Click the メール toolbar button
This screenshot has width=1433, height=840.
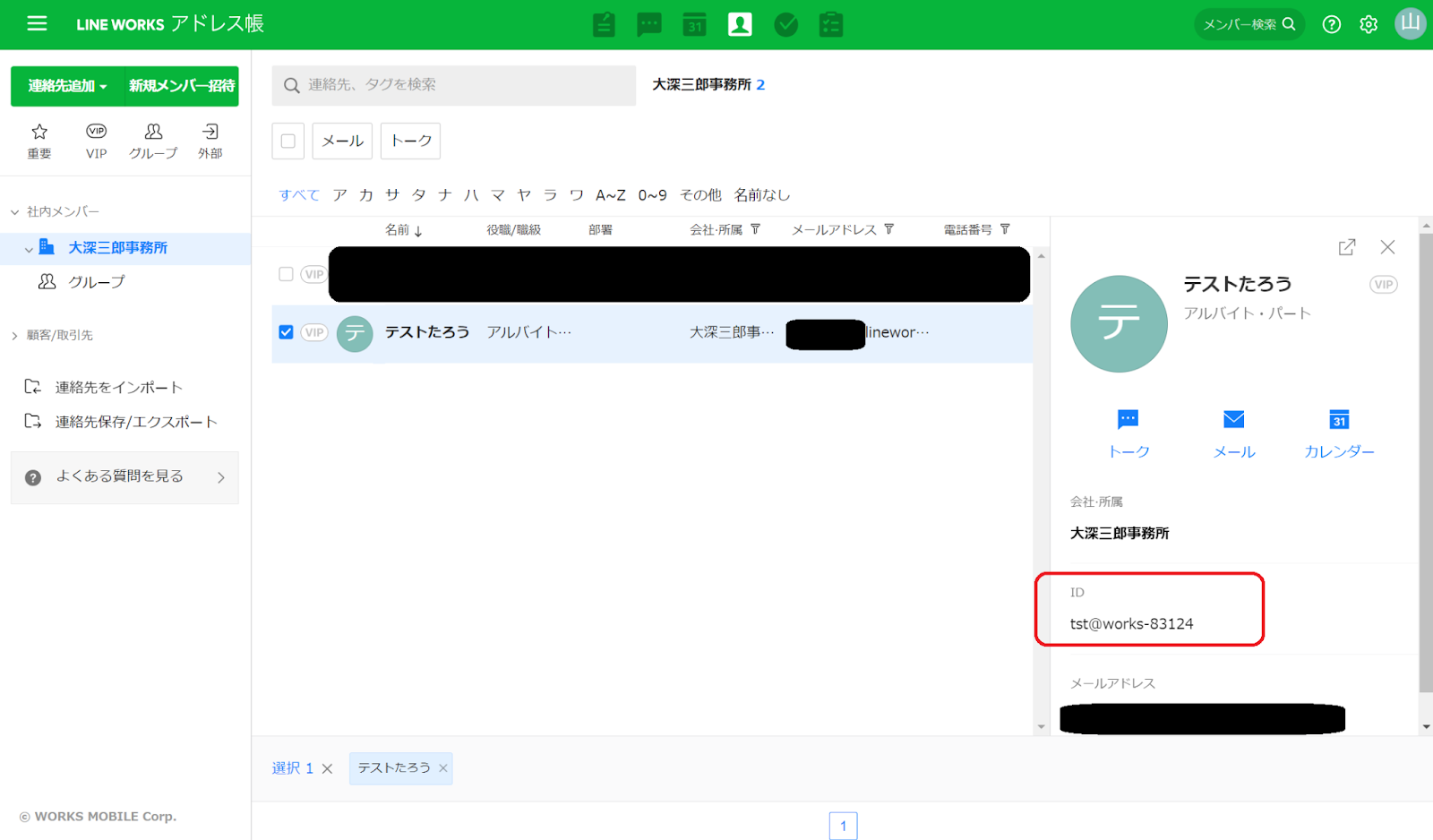(x=342, y=141)
